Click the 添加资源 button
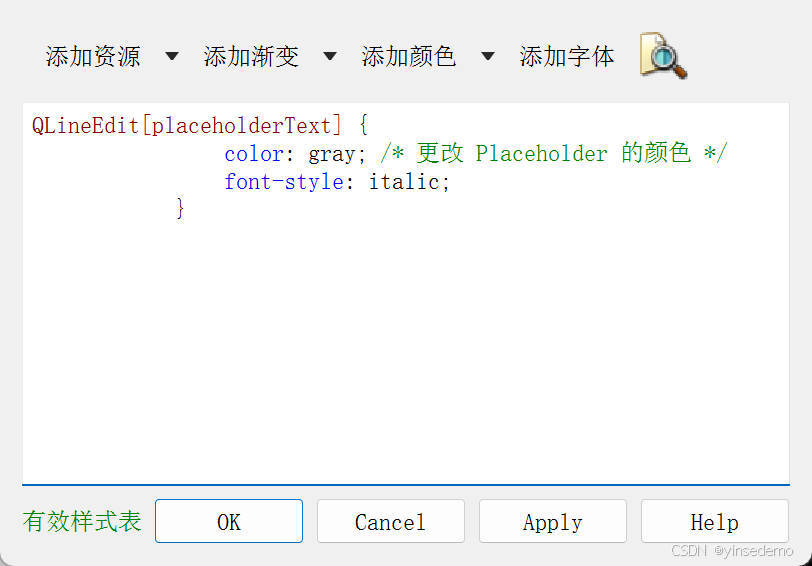The width and height of the screenshot is (812, 566). point(93,56)
